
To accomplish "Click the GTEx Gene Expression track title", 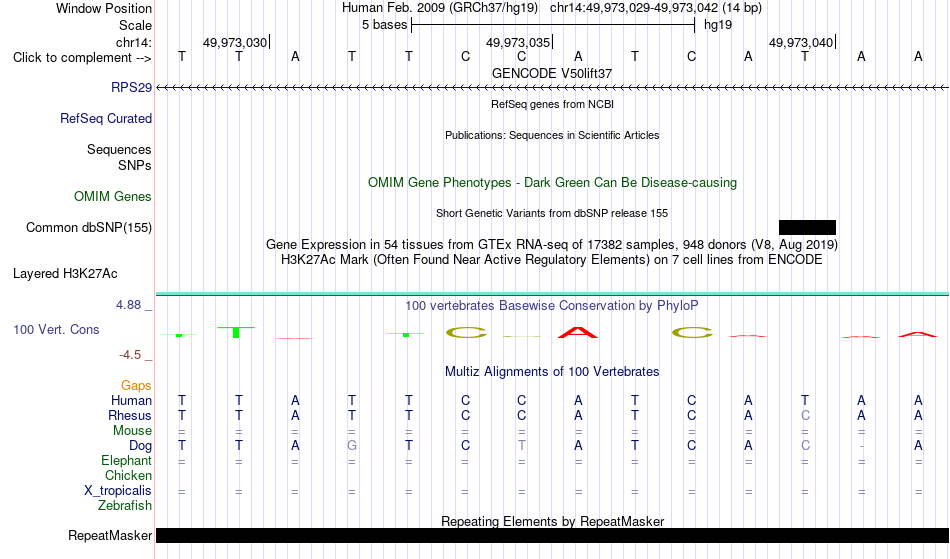I will pyautogui.click(x=552, y=245).
